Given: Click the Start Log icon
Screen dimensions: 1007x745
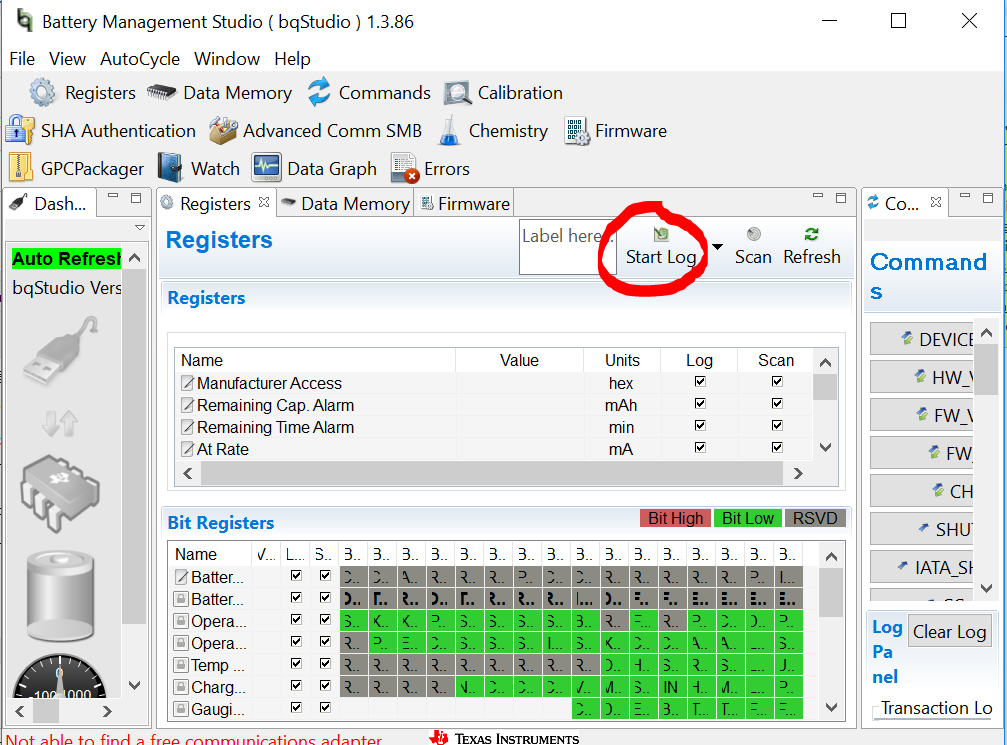Looking at the screenshot, I should click(661, 234).
